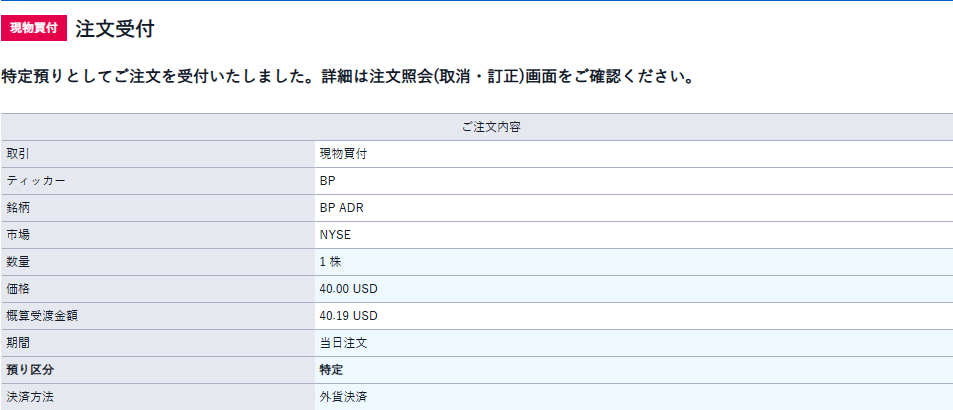Click the BP ADR stock name
Image resolution: width=953 pixels, height=410 pixels.
click(342, 208)
